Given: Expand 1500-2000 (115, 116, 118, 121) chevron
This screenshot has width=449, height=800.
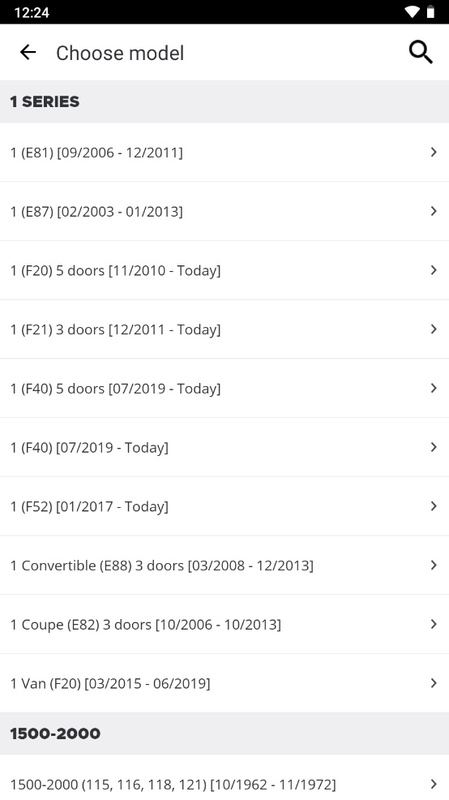Looking at the screenshot, I should 433,784.
